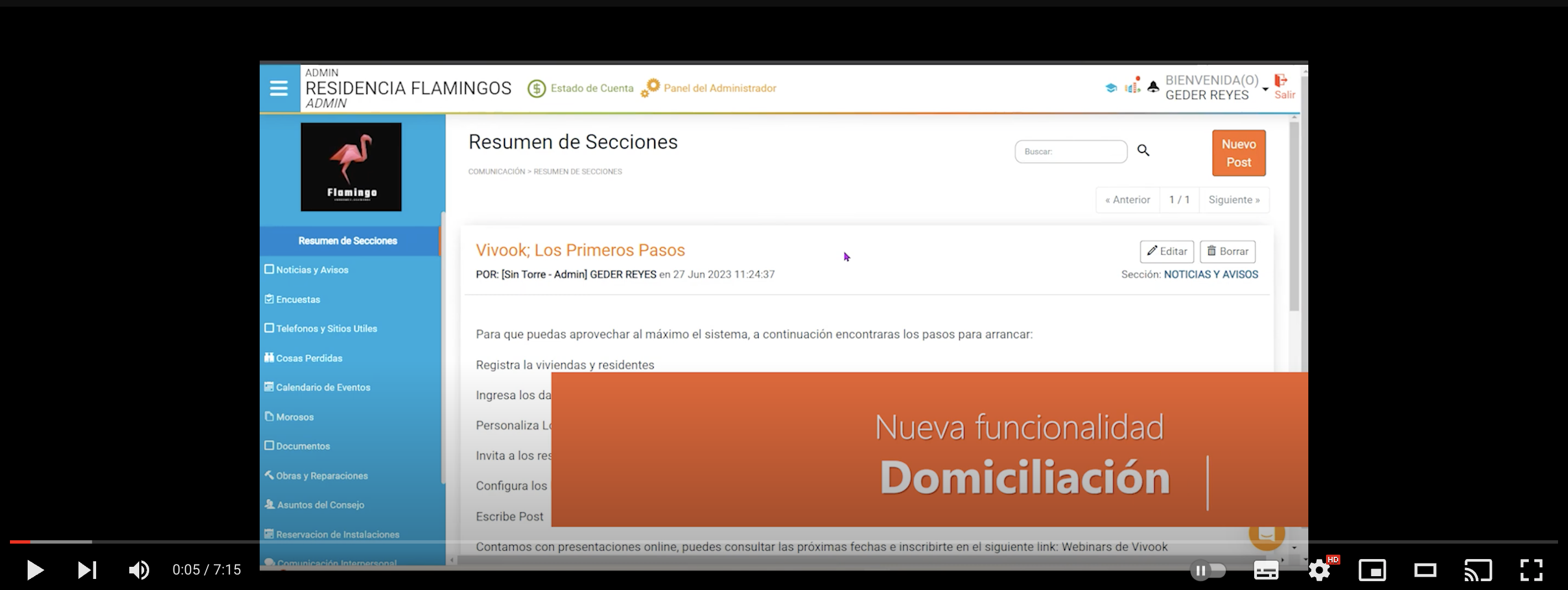Viewport: 1568px width, 590px height.
Task: Open Cosas Perdidas in sidebar
Action: point(309,358)
